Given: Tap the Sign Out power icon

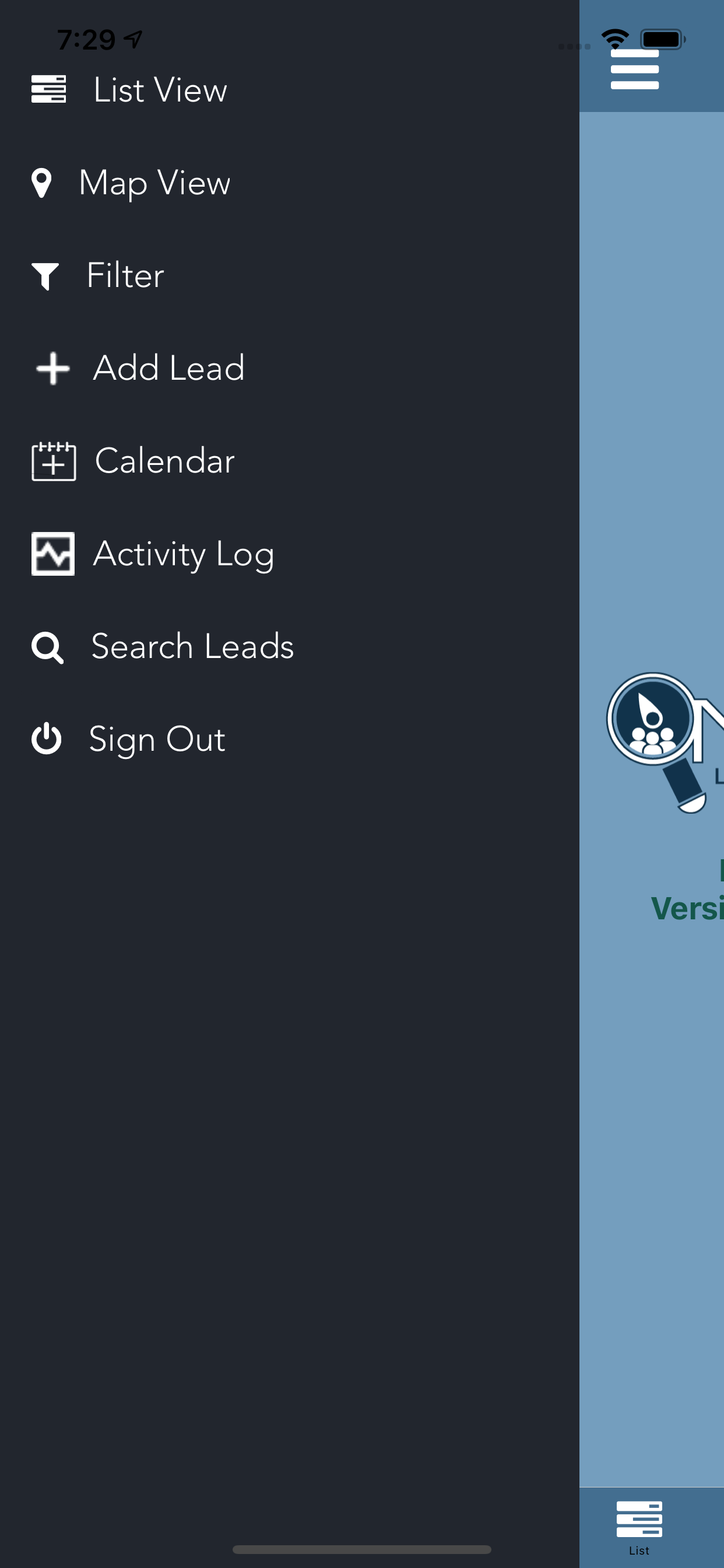Looking at the screenshot, I should pos(46,739).
